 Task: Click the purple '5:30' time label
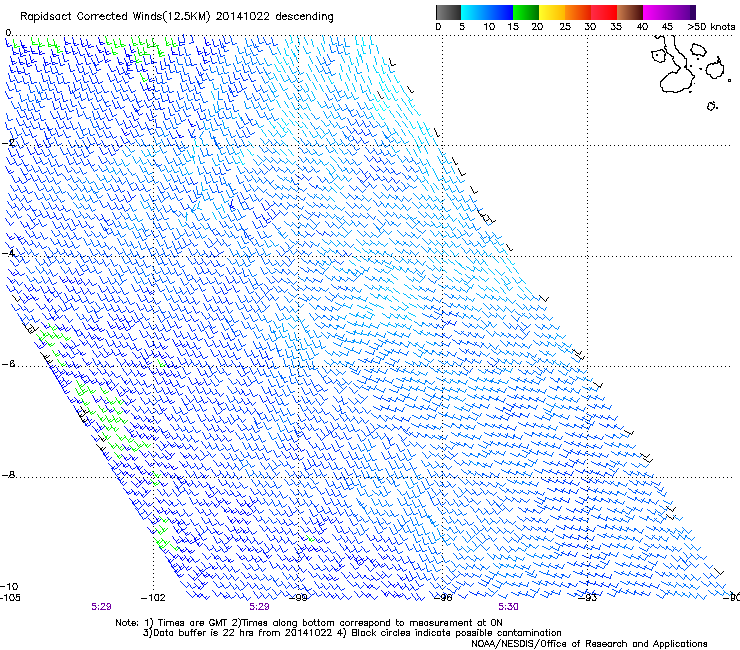[508, 607]
